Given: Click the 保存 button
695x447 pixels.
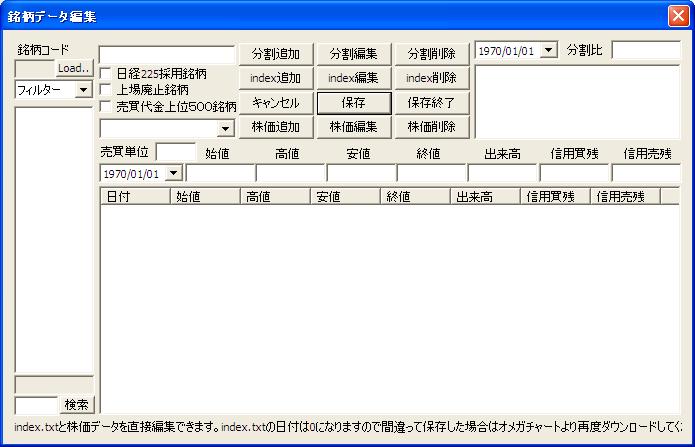Looking at the screenshot, I should tap(353, 103).
